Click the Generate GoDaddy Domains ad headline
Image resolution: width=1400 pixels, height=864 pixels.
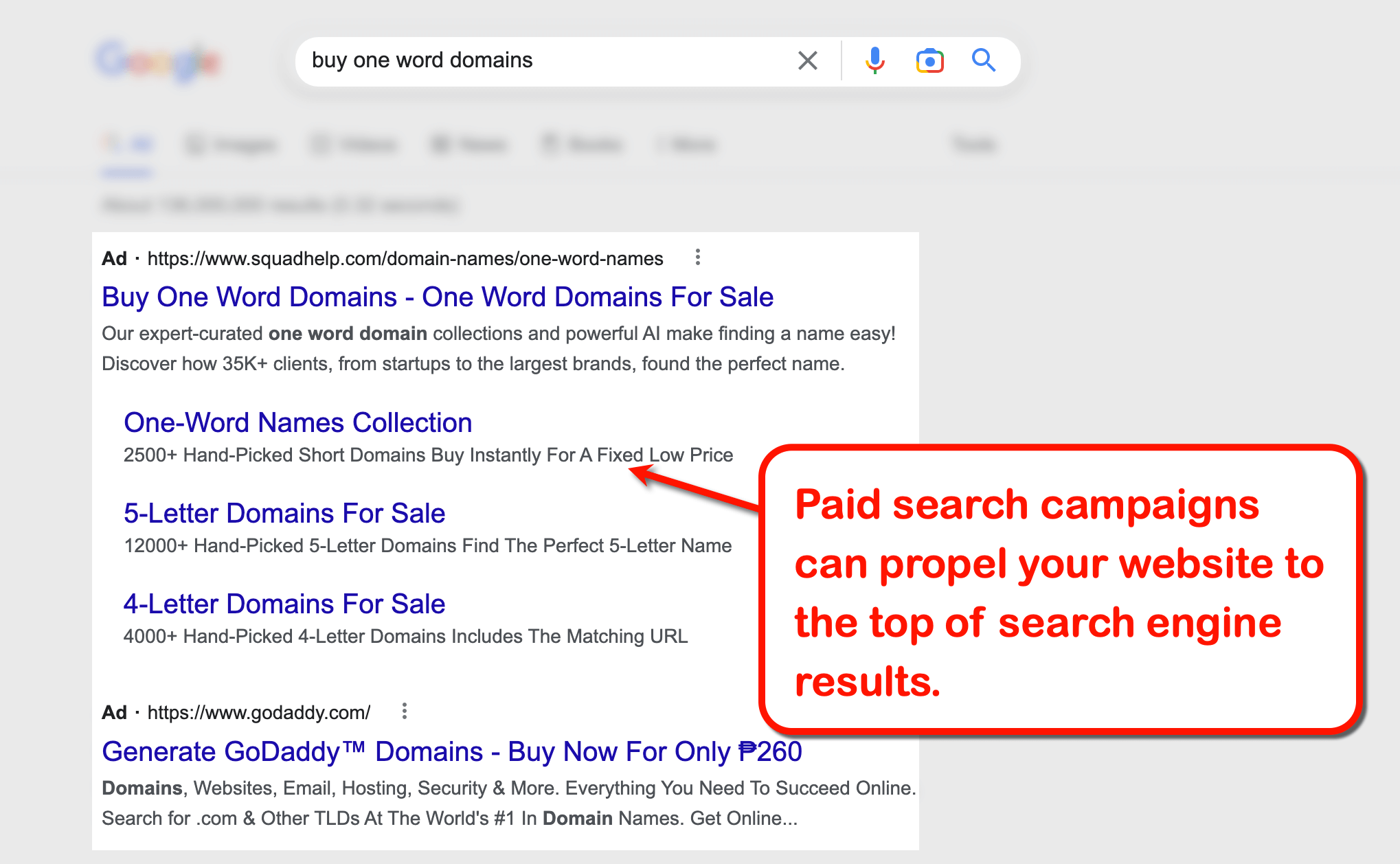tap(451, 751)
